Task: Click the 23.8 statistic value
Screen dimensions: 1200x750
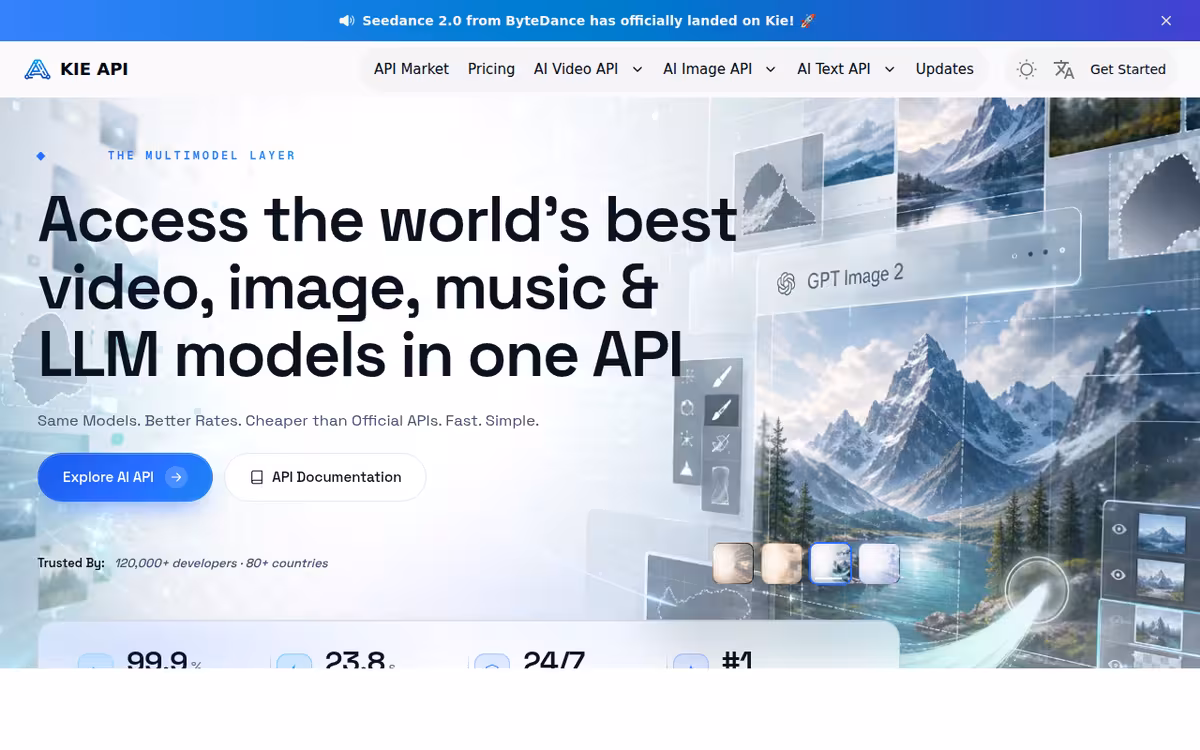Action: click(355, 659)
